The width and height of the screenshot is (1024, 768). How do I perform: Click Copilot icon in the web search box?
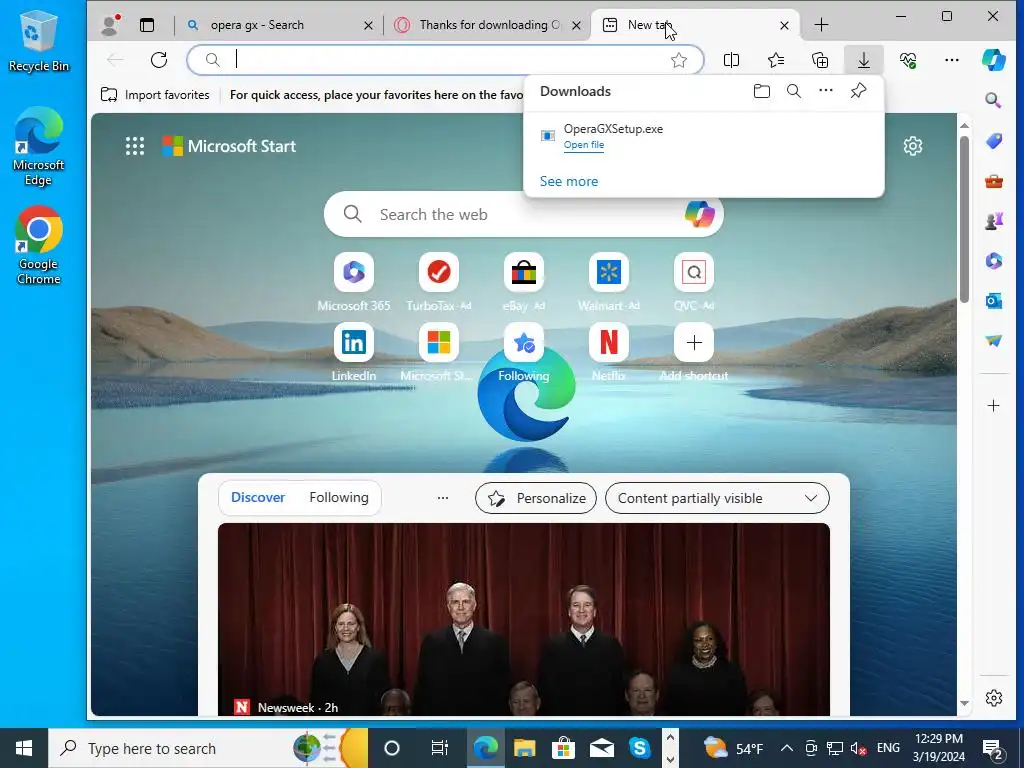[x=699, y=214]
